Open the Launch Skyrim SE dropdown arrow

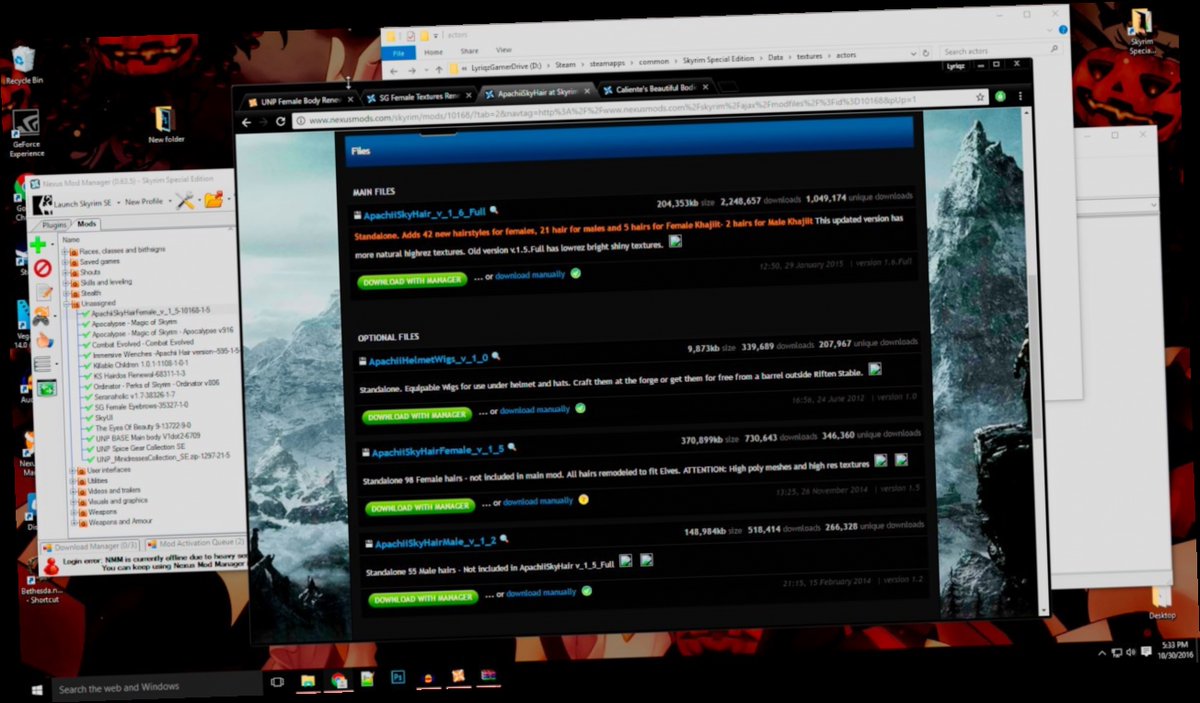118,204
